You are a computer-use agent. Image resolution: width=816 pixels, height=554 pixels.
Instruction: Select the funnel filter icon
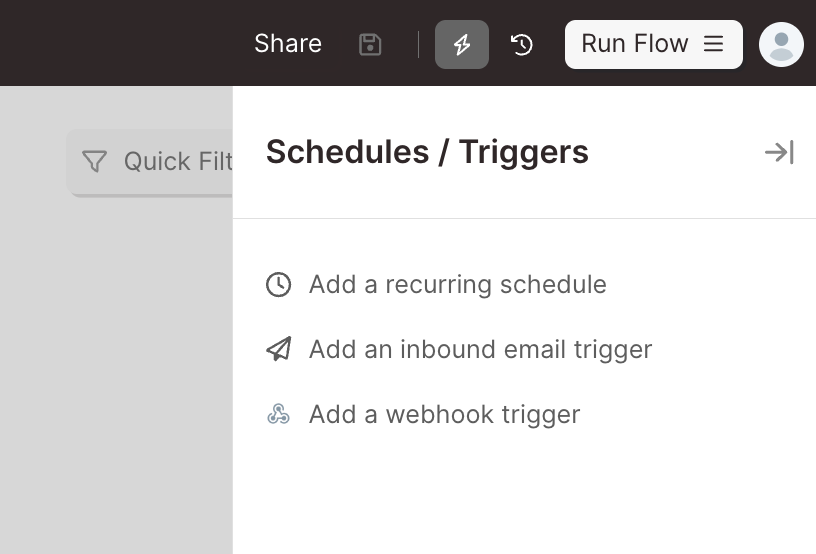(94, 161)
